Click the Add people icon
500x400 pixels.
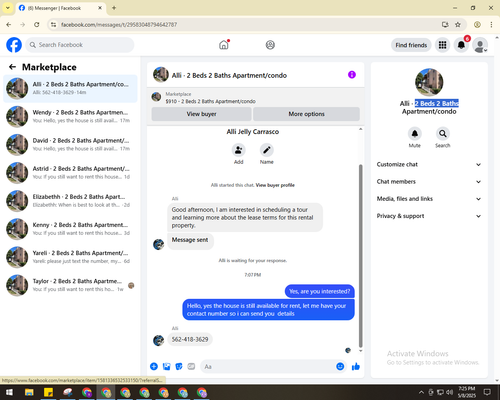pos(239,150)
